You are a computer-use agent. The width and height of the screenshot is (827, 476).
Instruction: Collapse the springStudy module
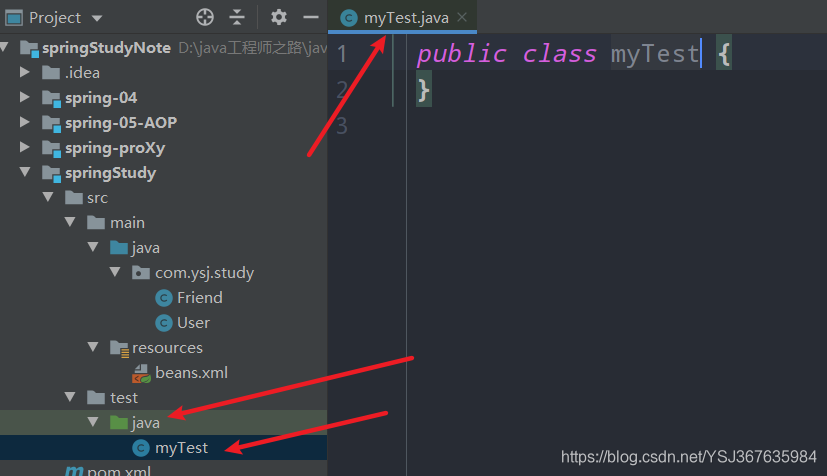[25, 172]
